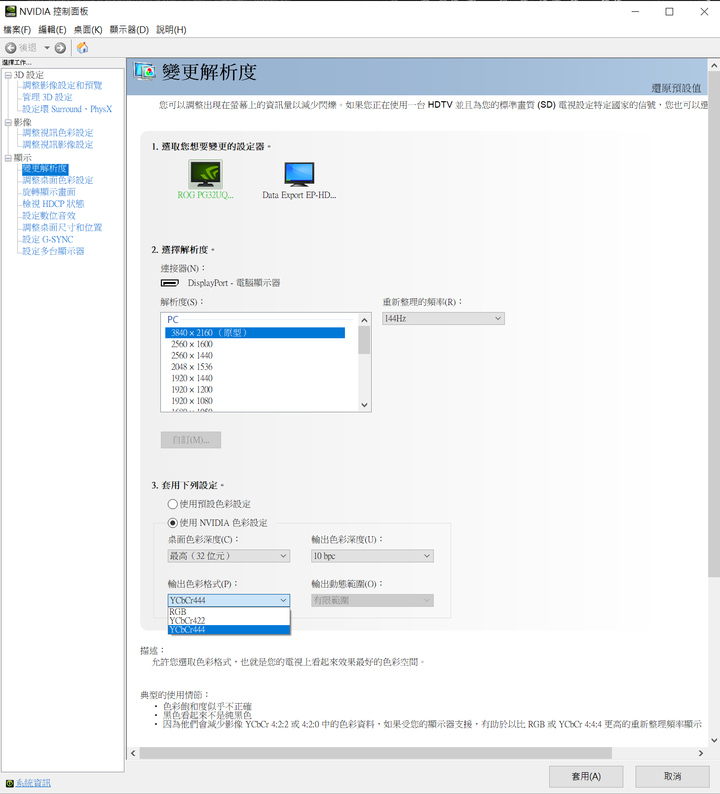Screen dimensions: 720x794
Task: Open 檢視 HDCP 狀態 tree item
Action: [53, 204]
